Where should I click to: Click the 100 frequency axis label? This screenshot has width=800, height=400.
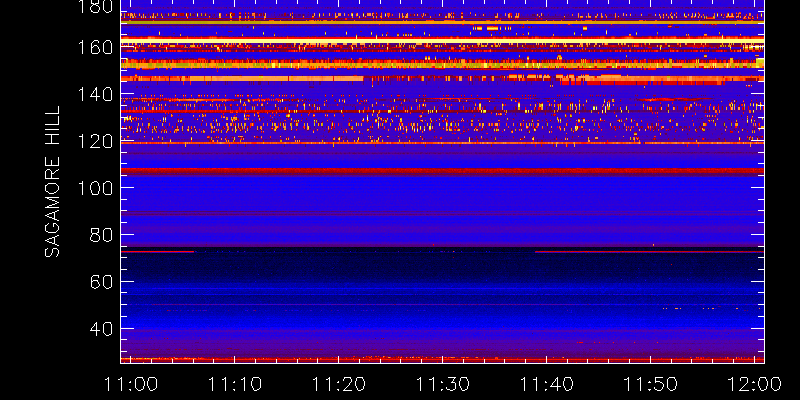95,188
